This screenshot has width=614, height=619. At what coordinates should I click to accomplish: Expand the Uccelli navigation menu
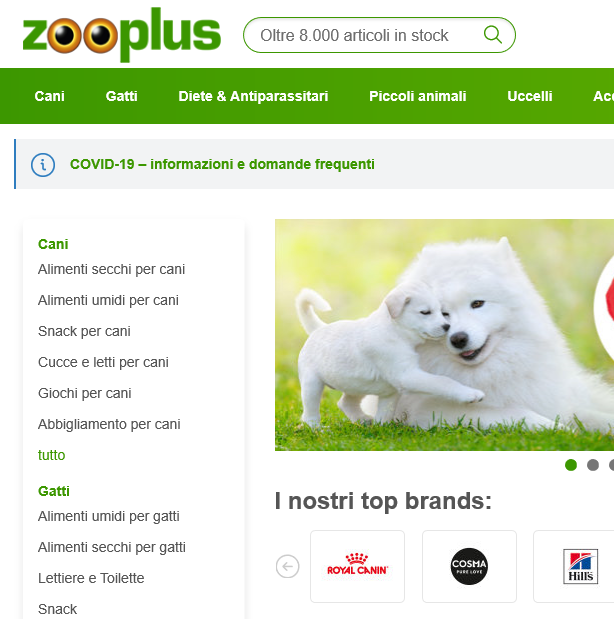click(x=530, y=96)
